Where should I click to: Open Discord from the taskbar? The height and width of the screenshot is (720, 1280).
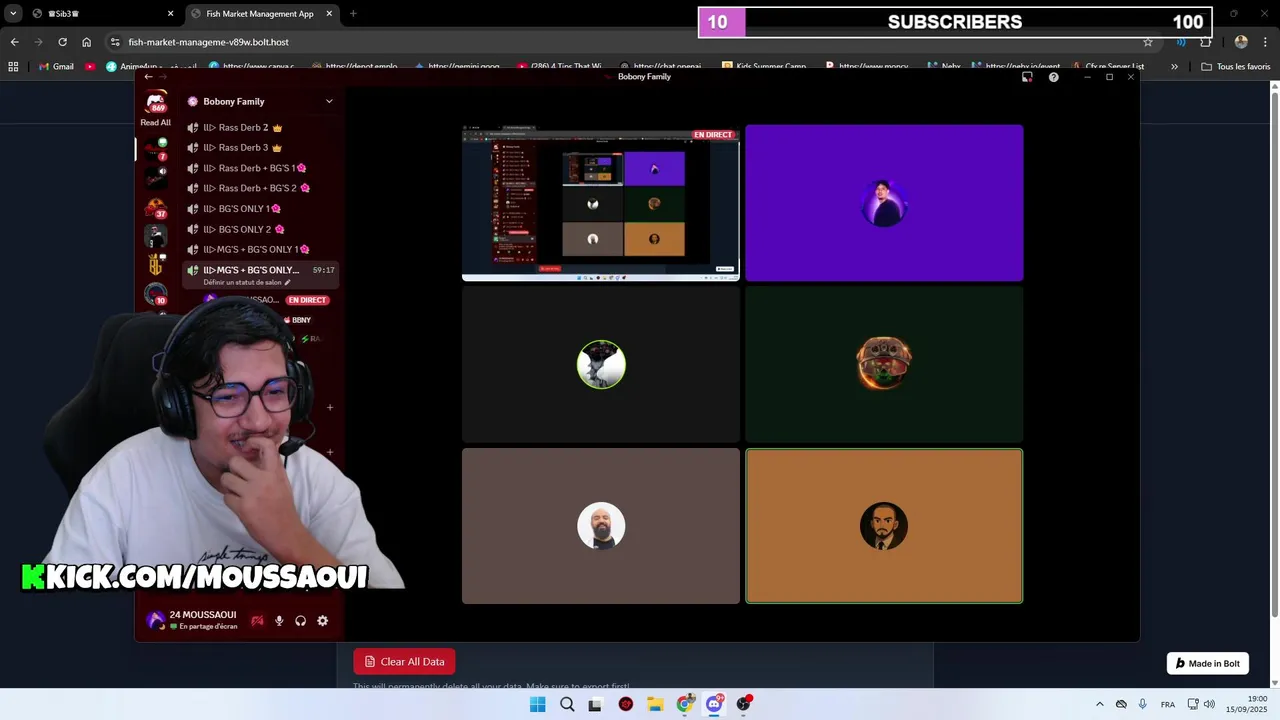tap(714, 704)
